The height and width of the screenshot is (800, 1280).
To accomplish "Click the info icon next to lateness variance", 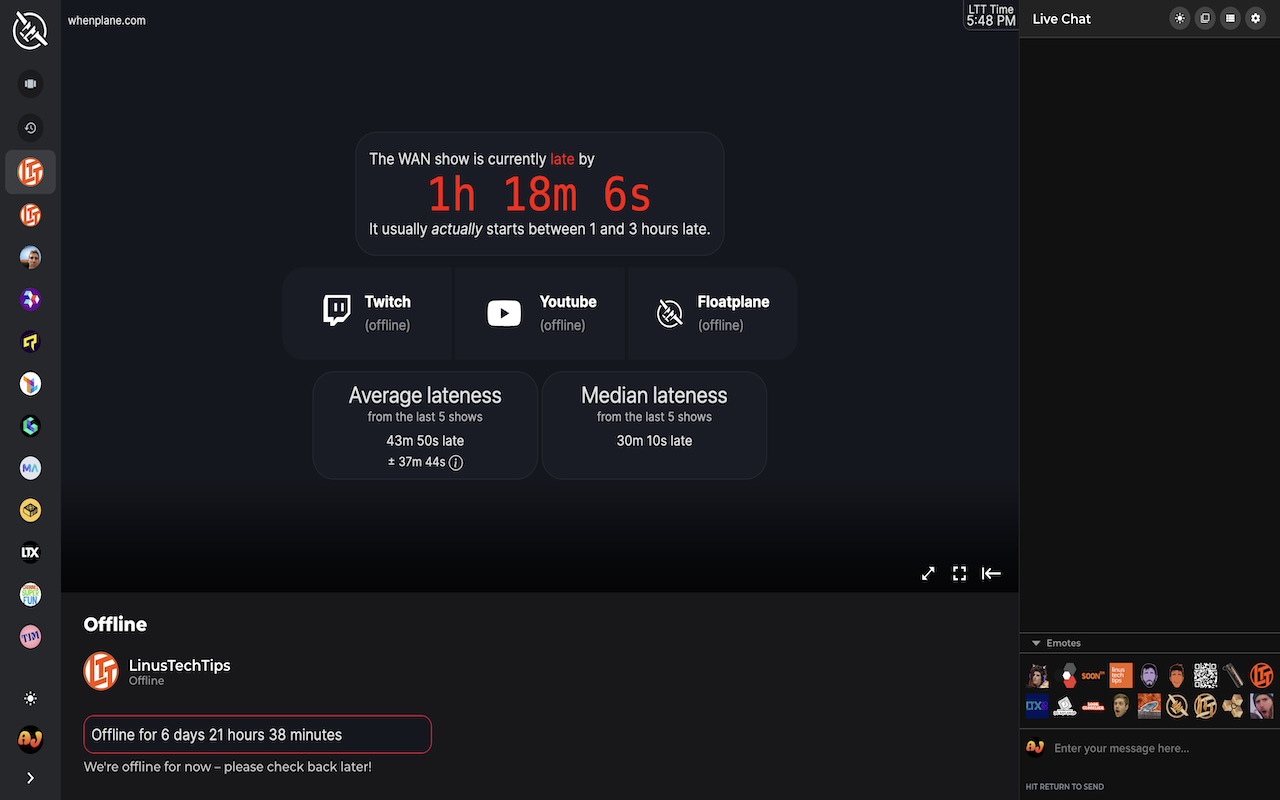I will (456, 462).
